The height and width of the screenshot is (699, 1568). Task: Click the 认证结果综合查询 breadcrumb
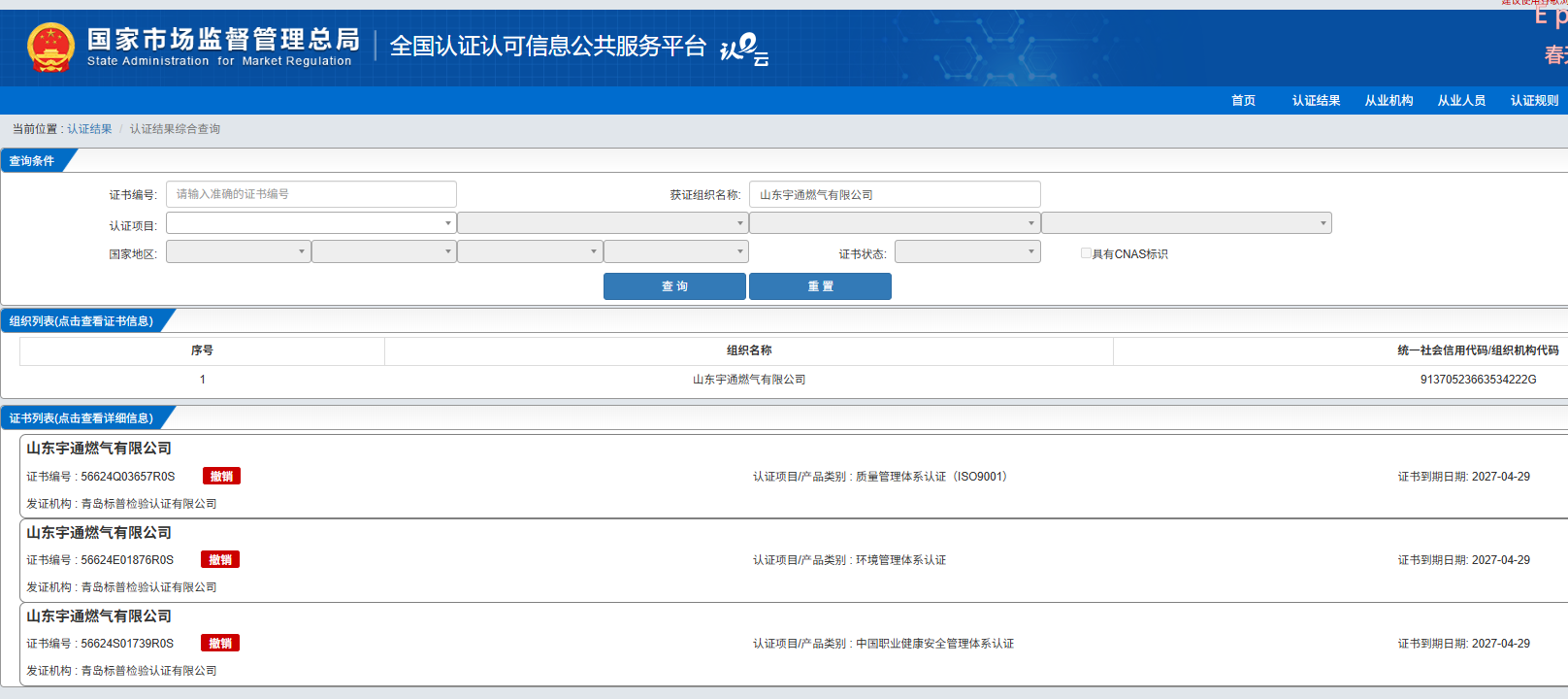point(175,129)
